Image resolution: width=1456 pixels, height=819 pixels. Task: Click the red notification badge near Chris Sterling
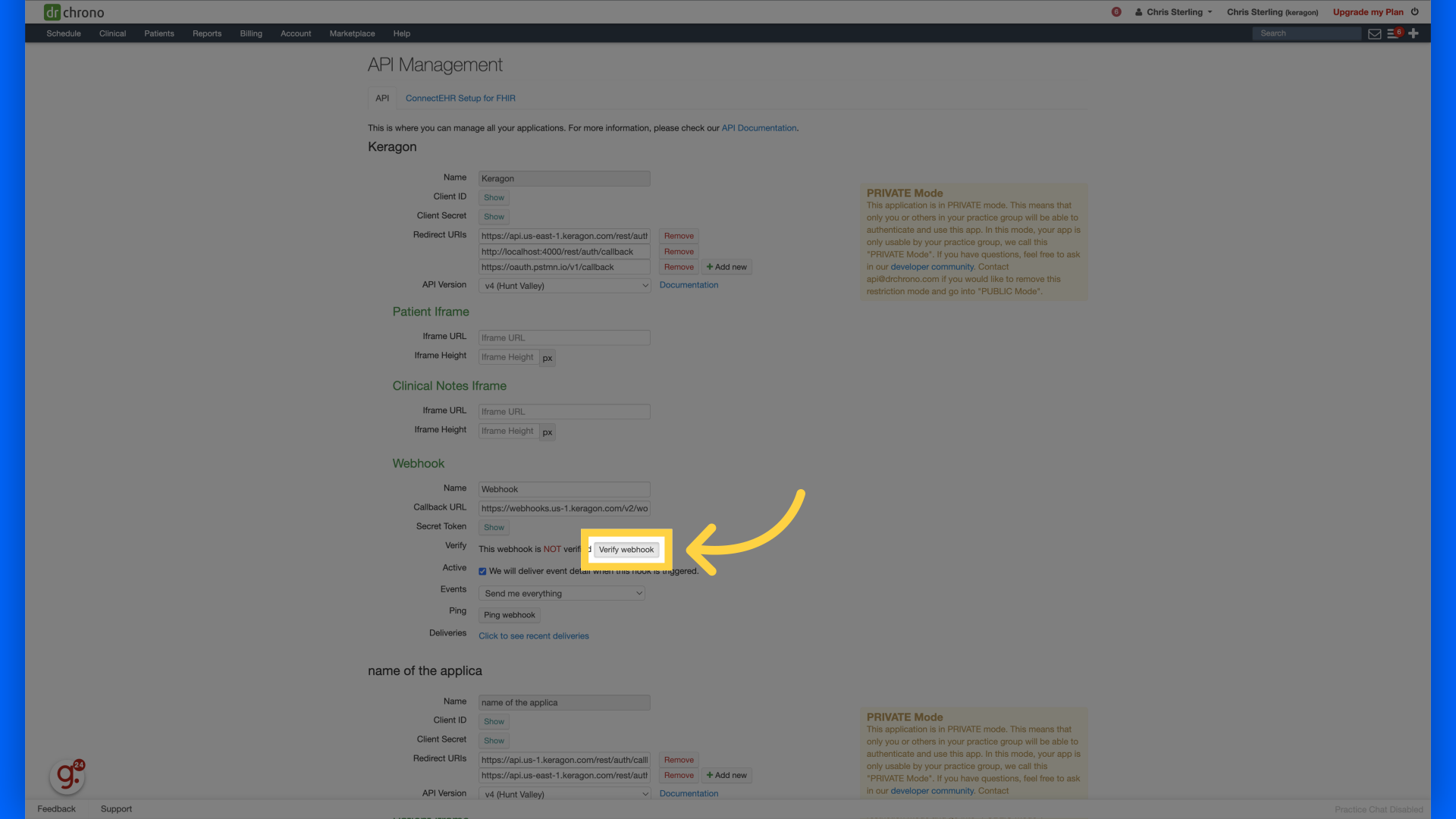point(1116,12)
